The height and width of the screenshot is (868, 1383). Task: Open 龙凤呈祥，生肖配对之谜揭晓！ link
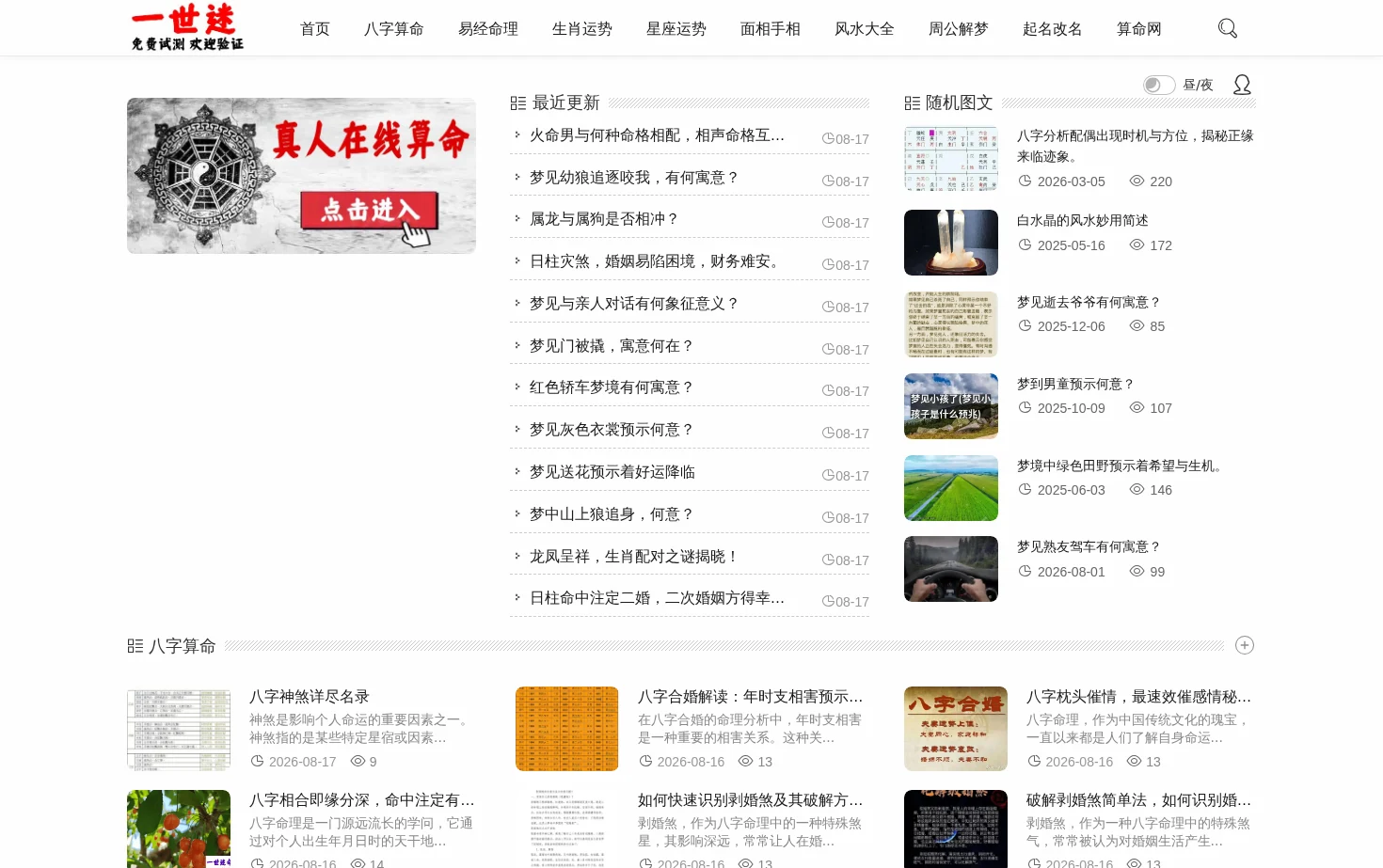pos(634,557)
